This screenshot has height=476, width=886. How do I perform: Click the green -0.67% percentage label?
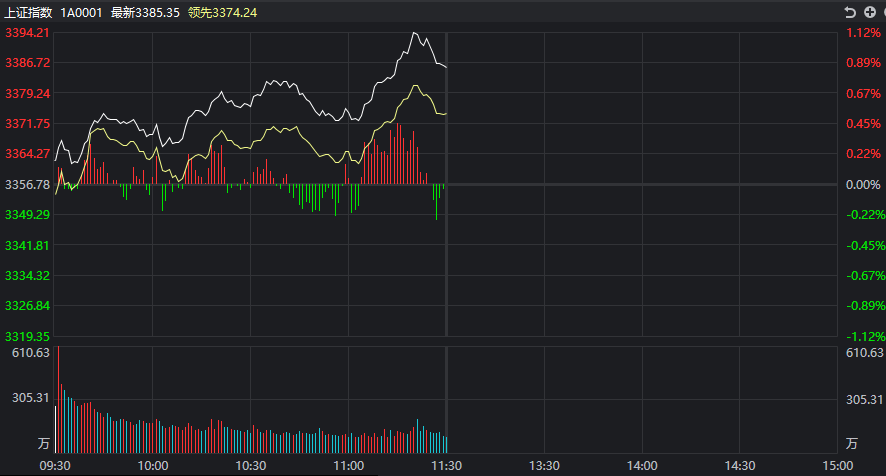[866, 275]
